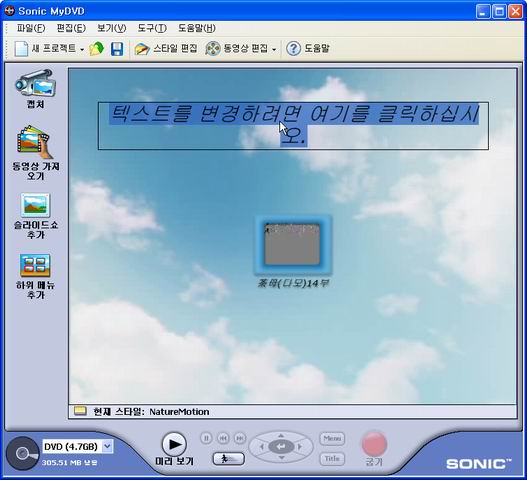This screenshot has width=527, height=480.
Task: Click the red 굽기 burn button
Action: coord(374,444)
